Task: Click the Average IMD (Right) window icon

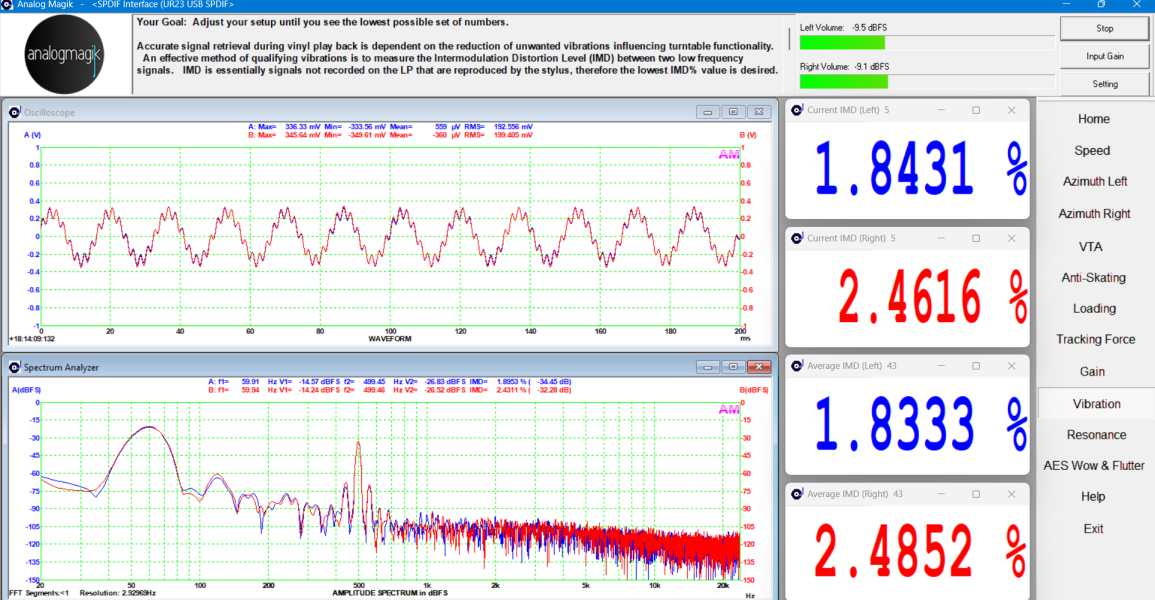Action: (796, 494)
